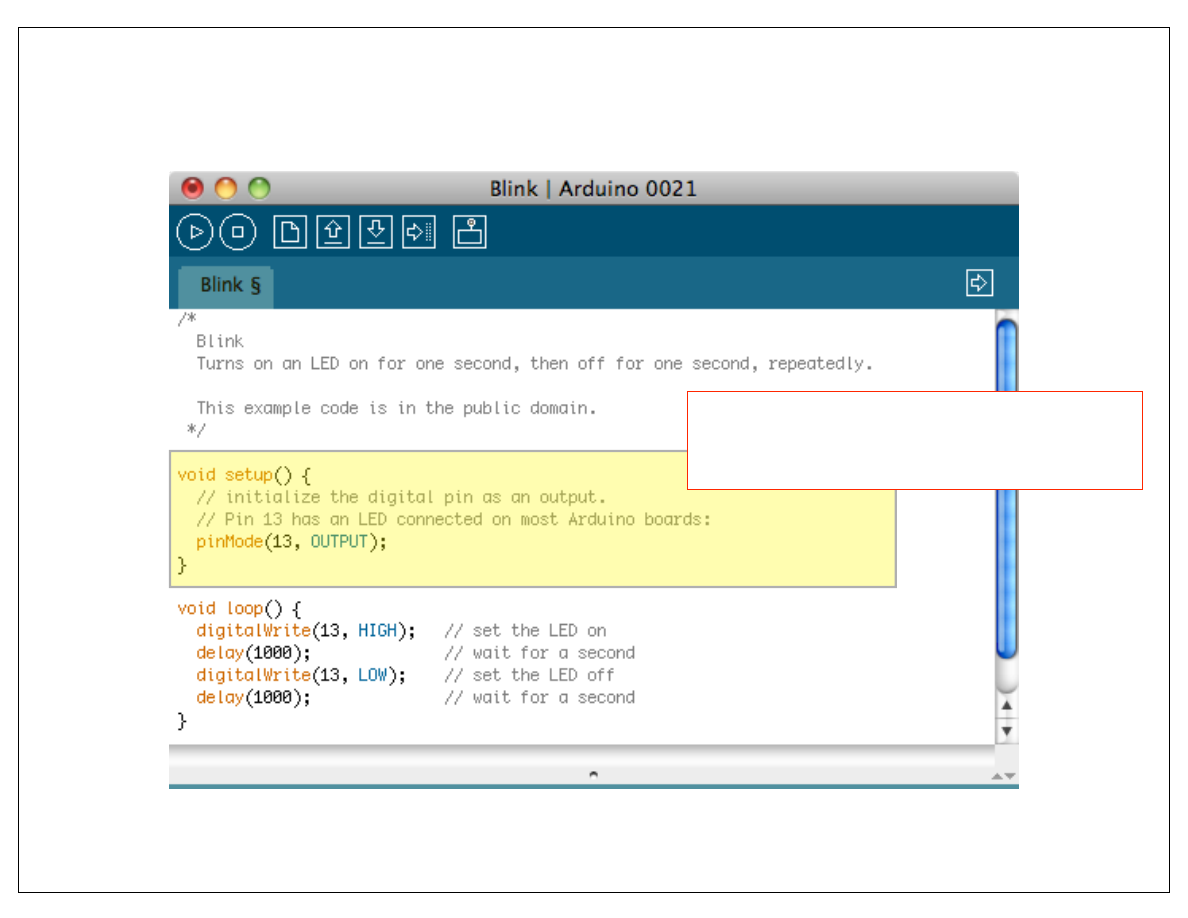1188x918 pixels.
Task: Click the window title 'Blink | Arduino 0021'
Action: (x=593, y=188)
